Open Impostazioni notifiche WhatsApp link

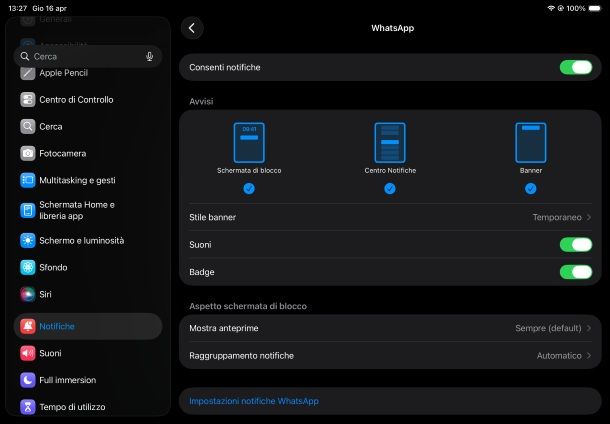(x=254, y=401)
